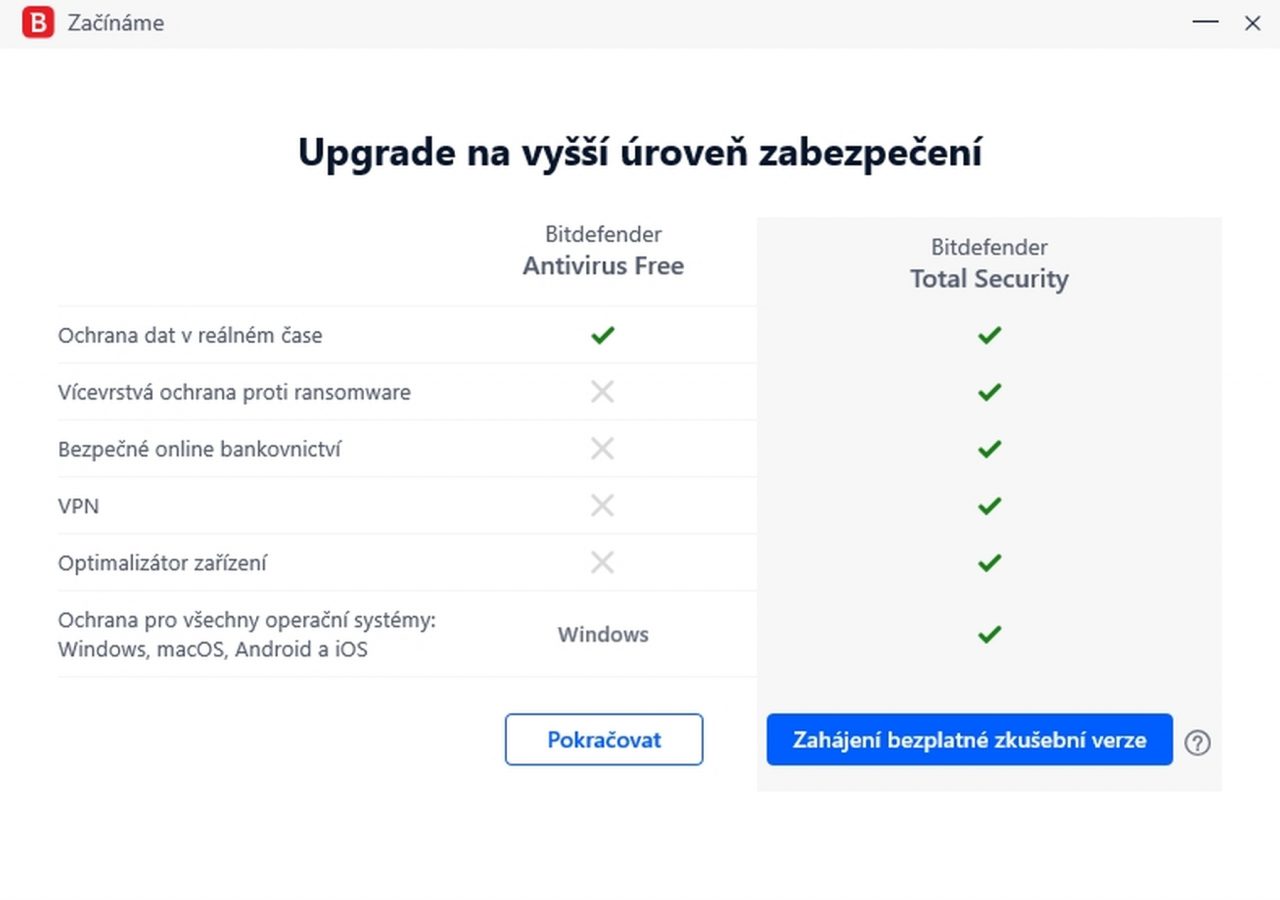This screenshot has width=1280, height=900.
Task: Click the green checkmark under Antivirus Free
Action: pyautogui.click(x=602, y=335)
